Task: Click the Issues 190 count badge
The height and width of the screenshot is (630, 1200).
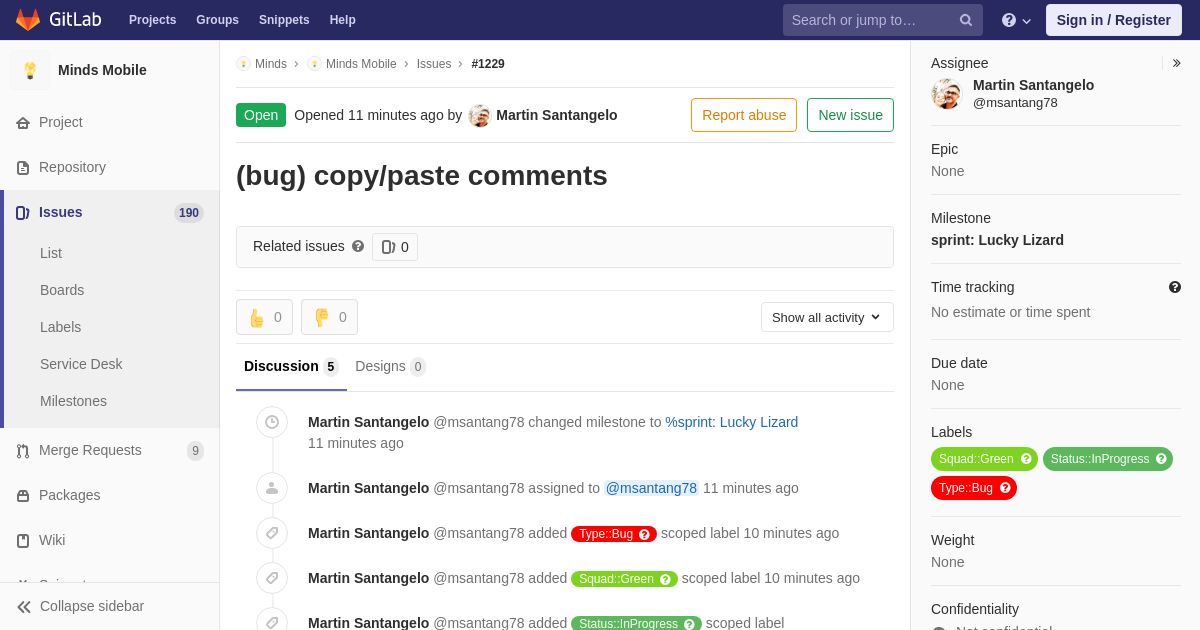Action: click(189, 212)
